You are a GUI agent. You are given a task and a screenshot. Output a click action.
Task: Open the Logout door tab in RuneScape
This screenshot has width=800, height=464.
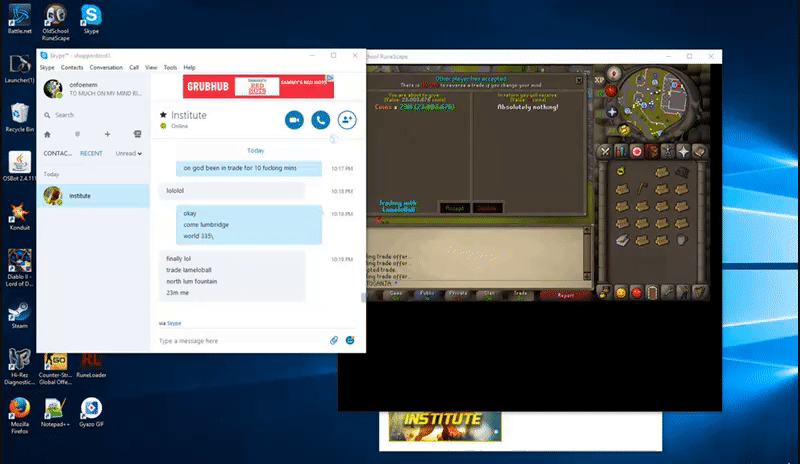(x=652, y=293)
